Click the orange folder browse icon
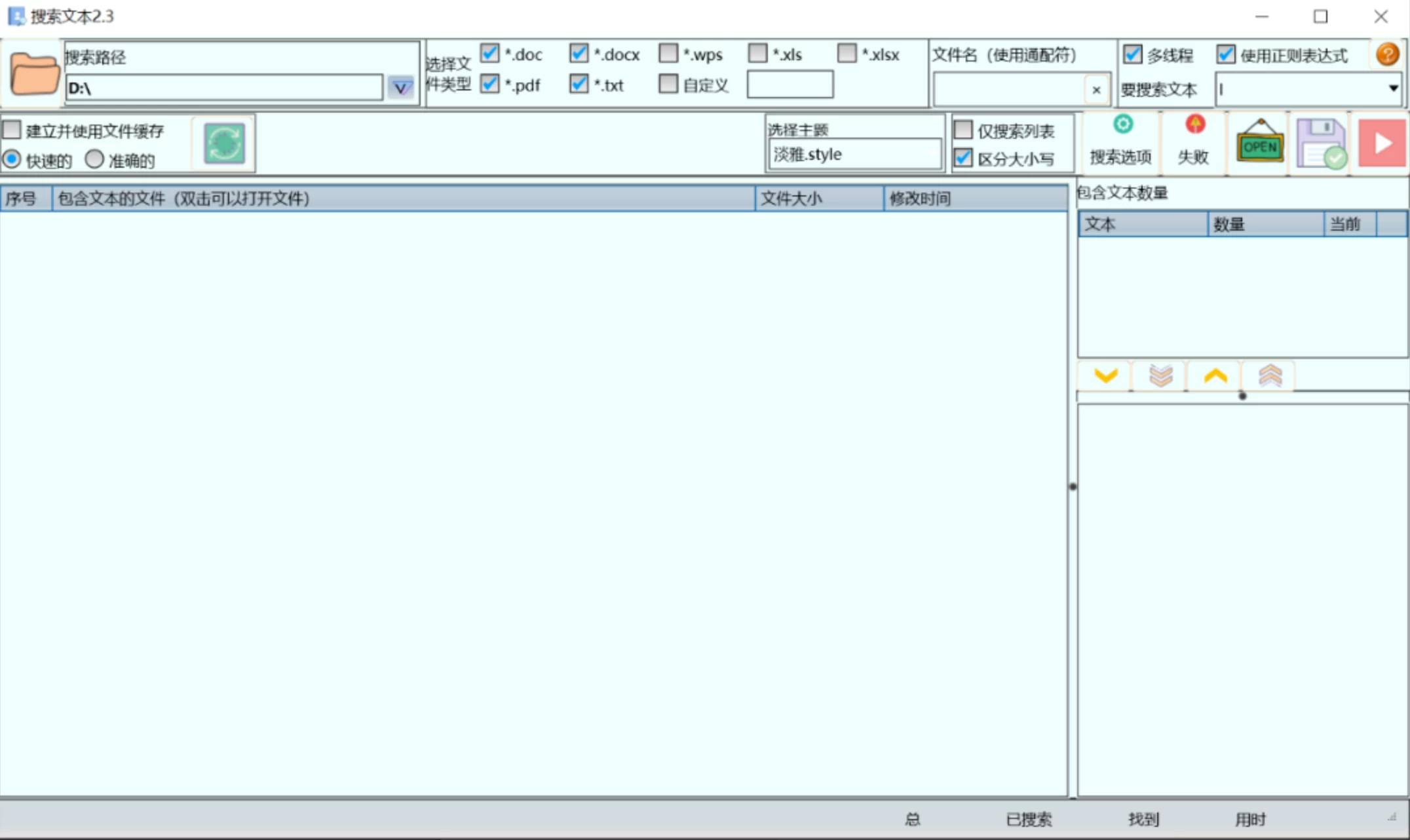 (34, 74)
